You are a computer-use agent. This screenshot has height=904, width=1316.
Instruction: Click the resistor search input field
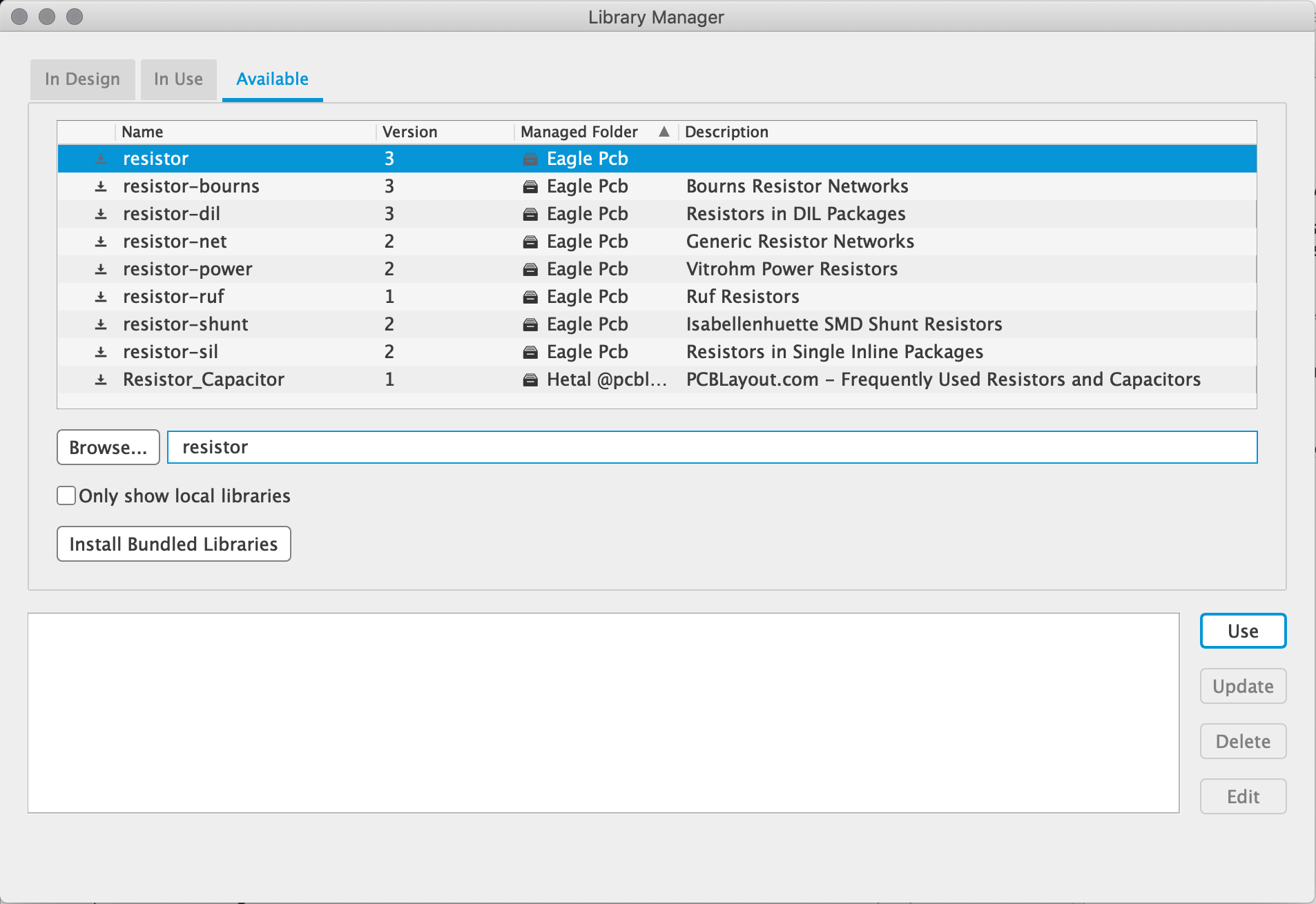(712, 447)
